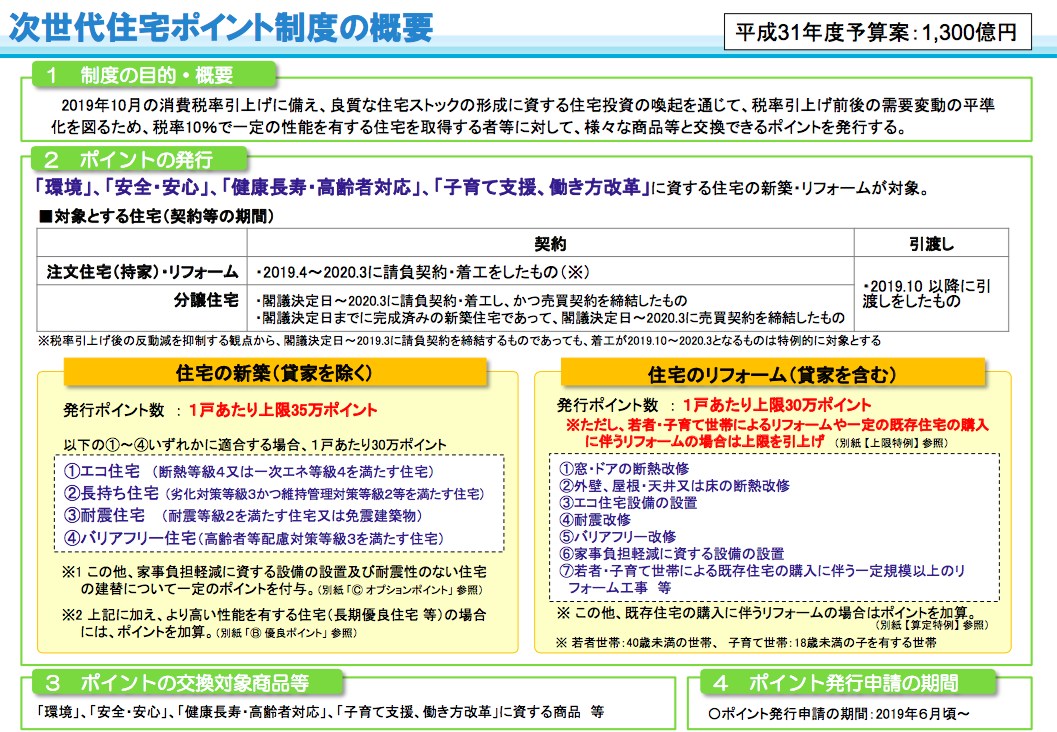Click list item ①エコ住宅
The width and height of the screenshot is (1057, 732).
tap(104, 471)
